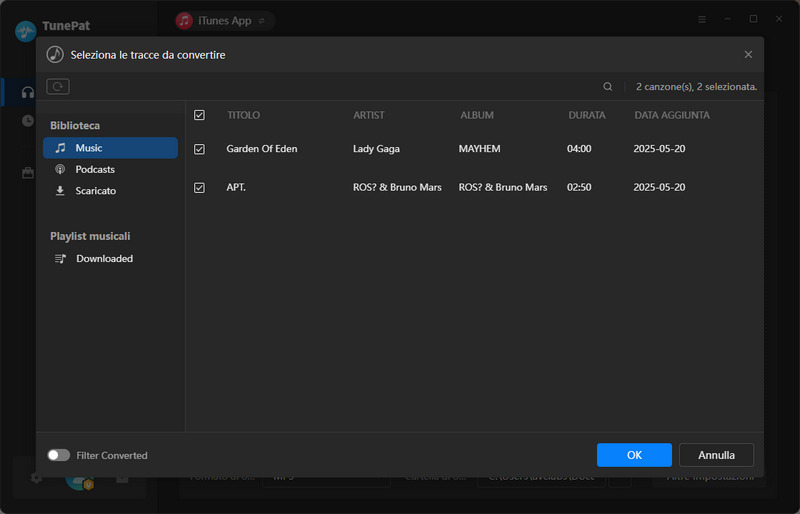Sort by the DURATA column header
The width and height of the screenshot is (800, 514).
587,115
